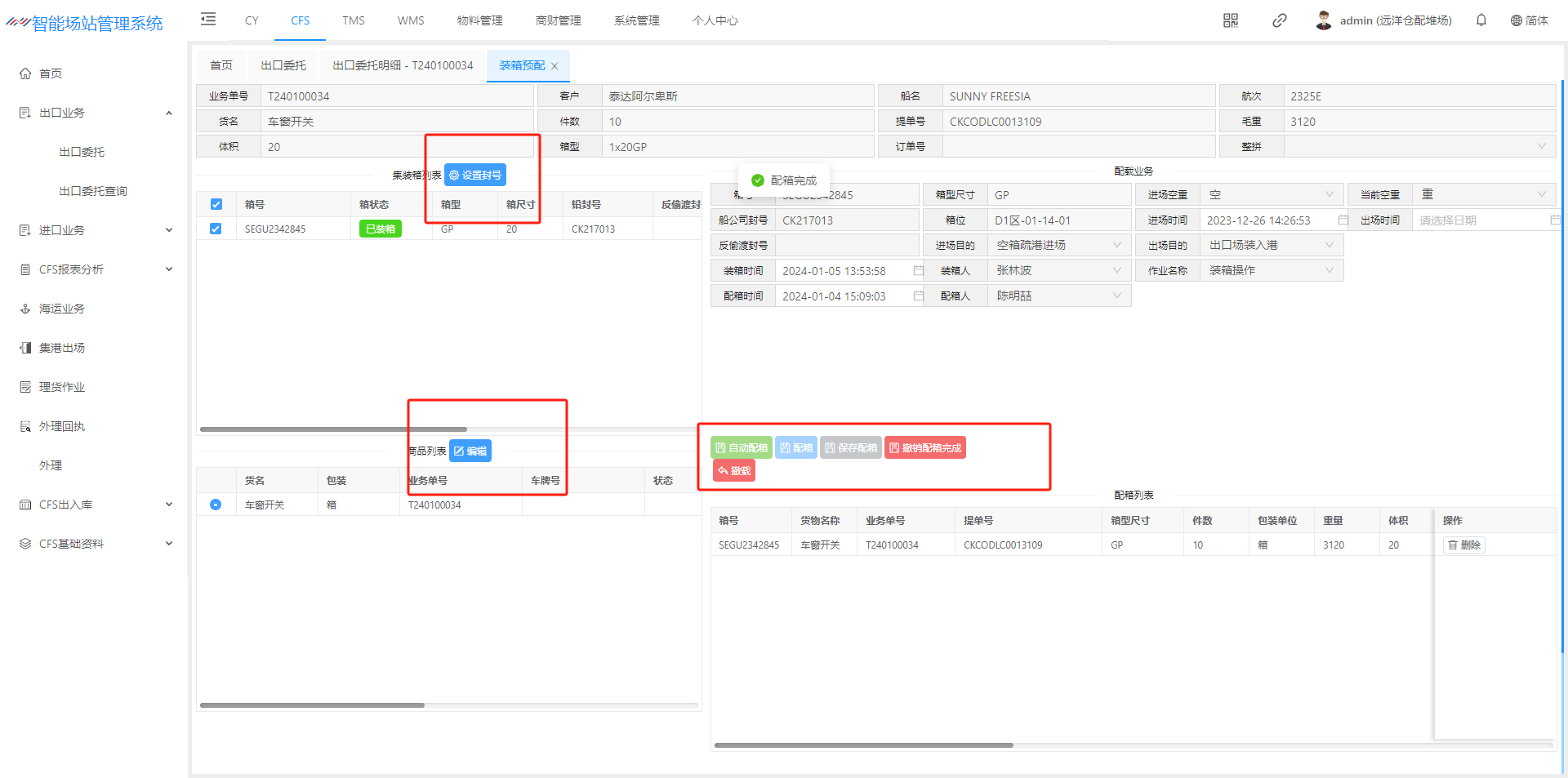
Task: Click the red 撤销配箱完成 button
Action: [x=924, y=448]
